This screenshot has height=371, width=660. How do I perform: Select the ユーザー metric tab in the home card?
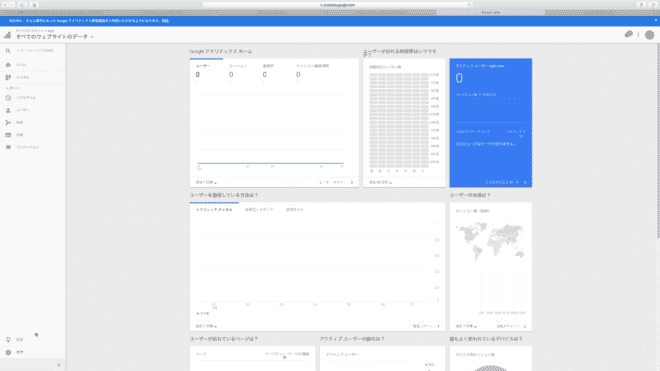[206, 71]
